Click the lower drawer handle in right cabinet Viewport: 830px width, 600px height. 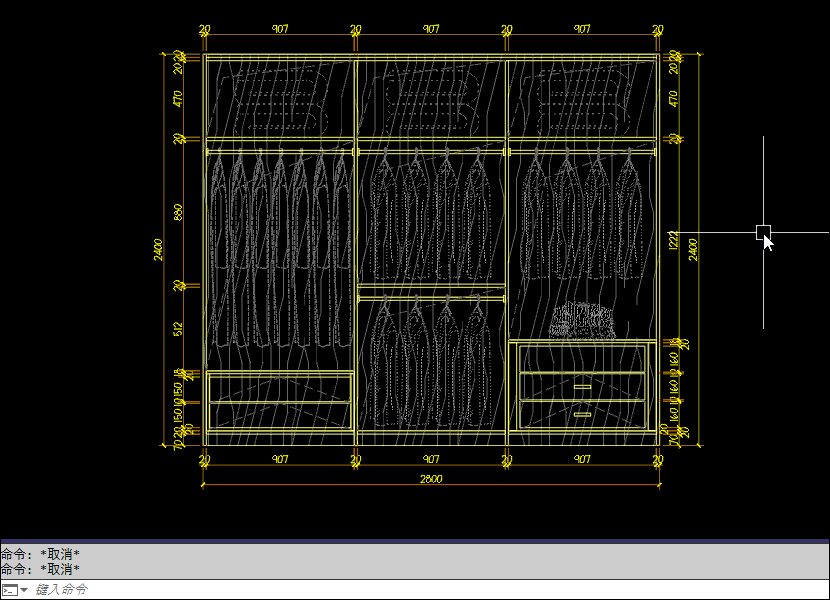582,413
